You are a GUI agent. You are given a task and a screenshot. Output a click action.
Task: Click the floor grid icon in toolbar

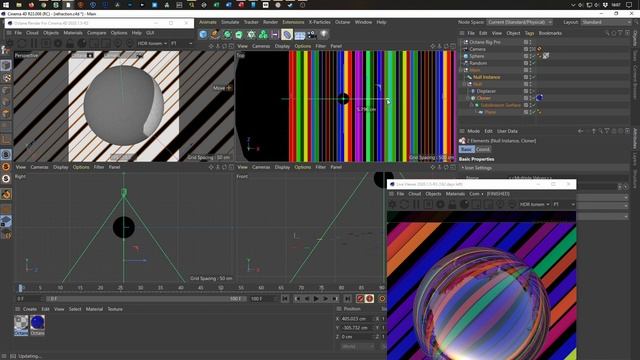(x=300, y=35)
